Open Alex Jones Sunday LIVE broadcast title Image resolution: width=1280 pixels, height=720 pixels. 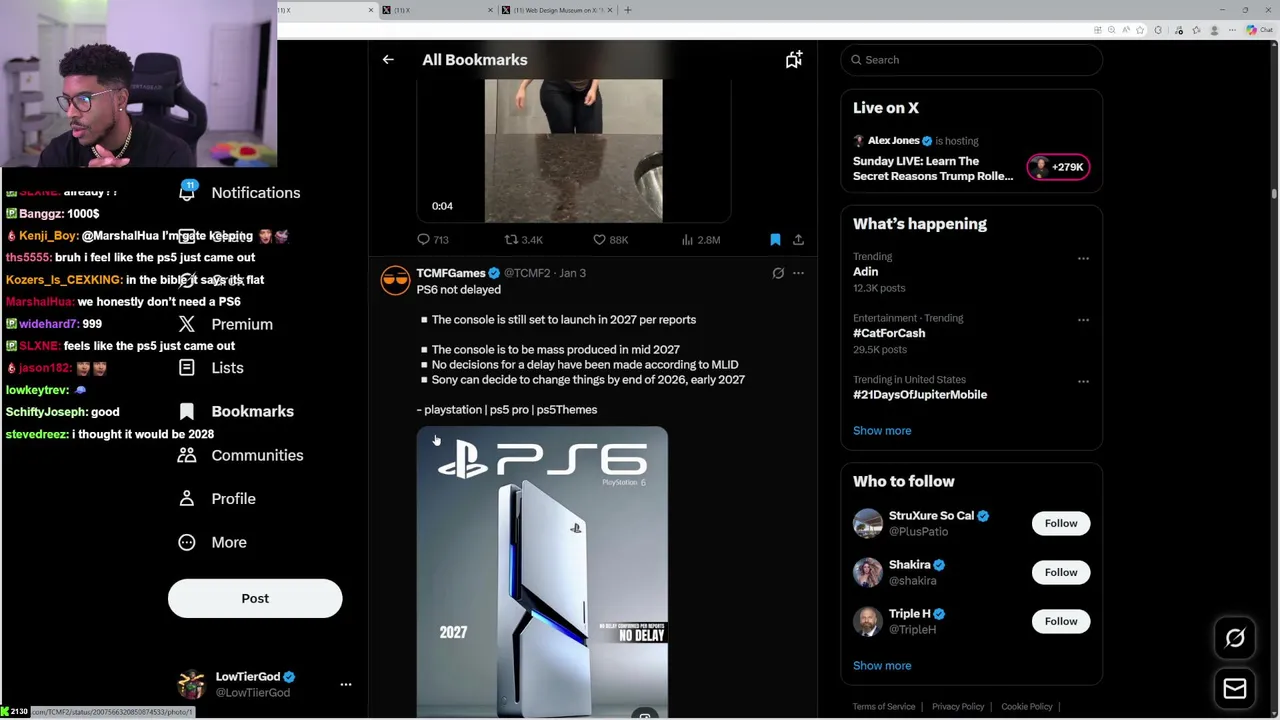pos(933,169)
